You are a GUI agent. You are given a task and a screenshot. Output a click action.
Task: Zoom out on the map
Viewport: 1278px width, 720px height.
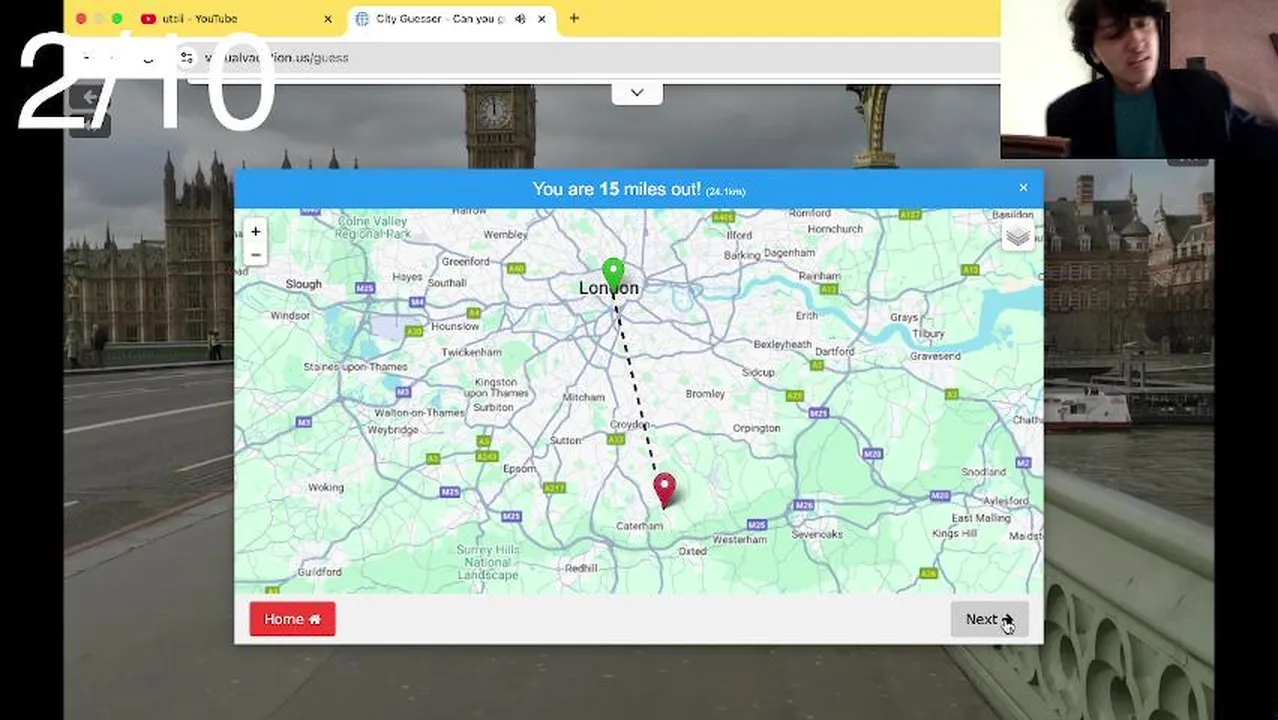click(256, 255)
